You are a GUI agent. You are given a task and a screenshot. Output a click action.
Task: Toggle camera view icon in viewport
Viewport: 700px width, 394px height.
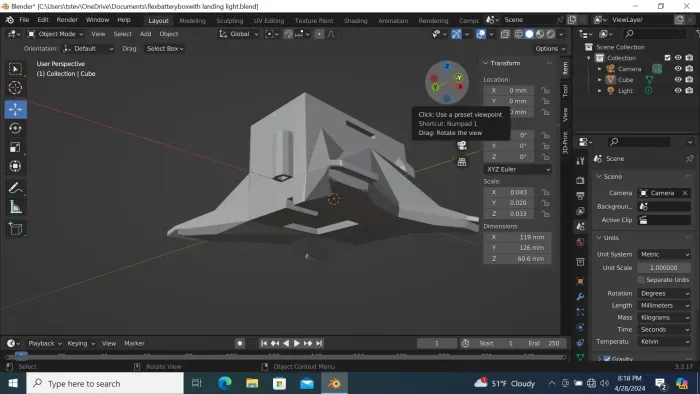coord(462,145)
